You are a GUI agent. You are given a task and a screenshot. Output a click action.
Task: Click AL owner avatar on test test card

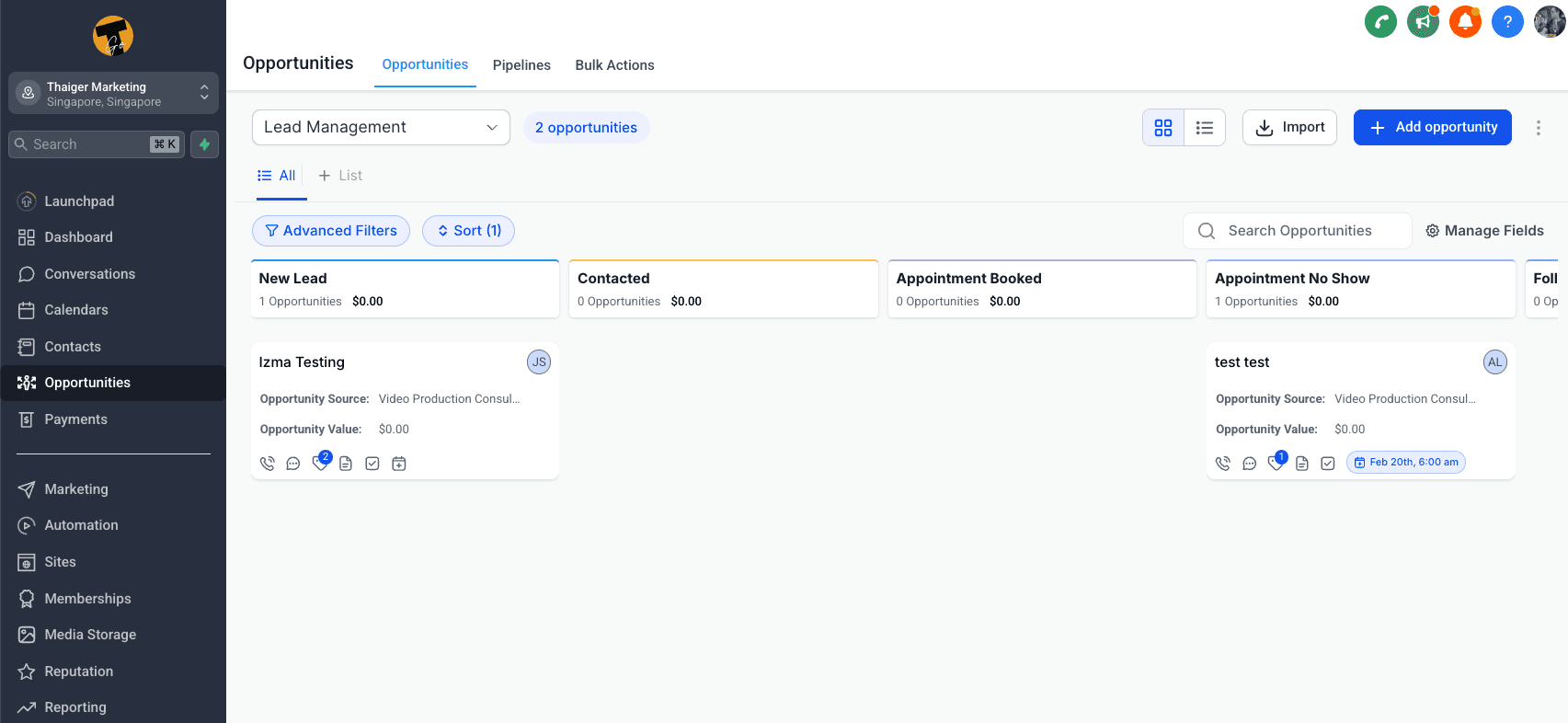pos(1495,362)
